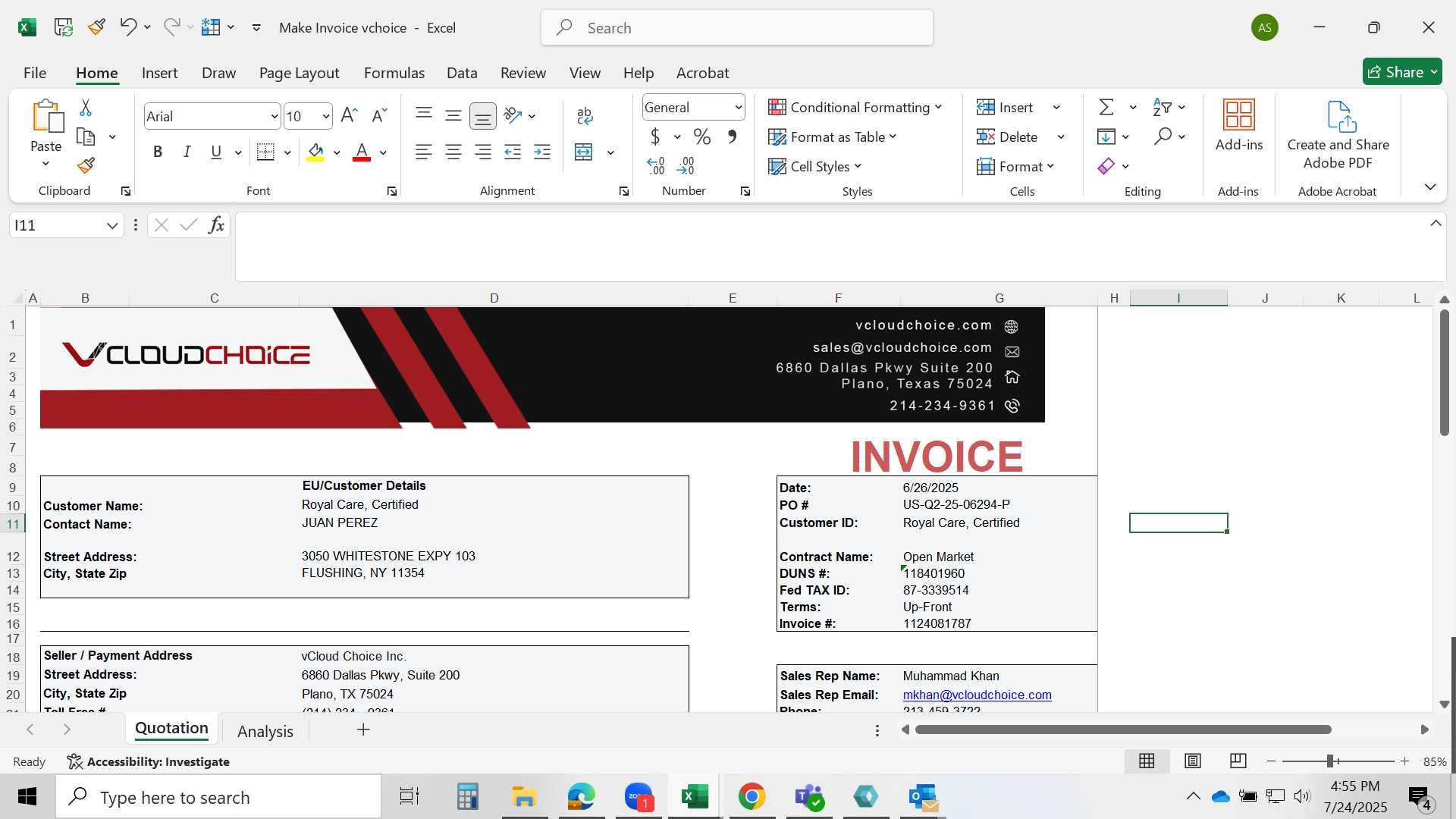Toggle Bold formatting

click(x=158, y=152)
